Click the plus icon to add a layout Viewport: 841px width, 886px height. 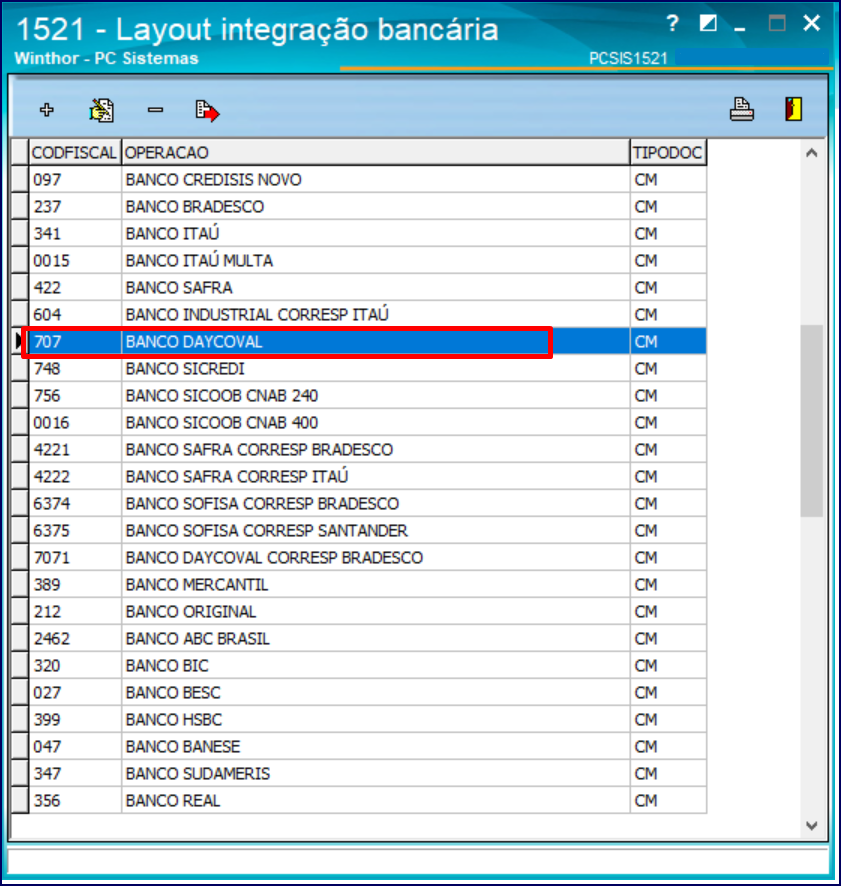click(x=47, y=110)
